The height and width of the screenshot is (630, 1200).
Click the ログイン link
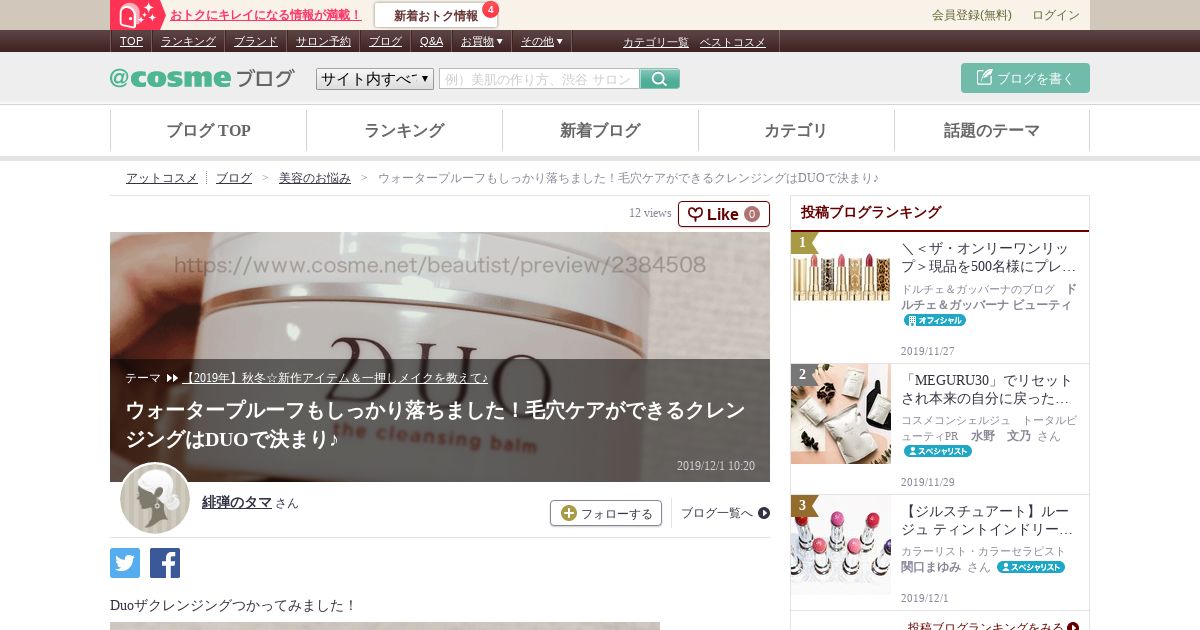[x=1056, y=15]
